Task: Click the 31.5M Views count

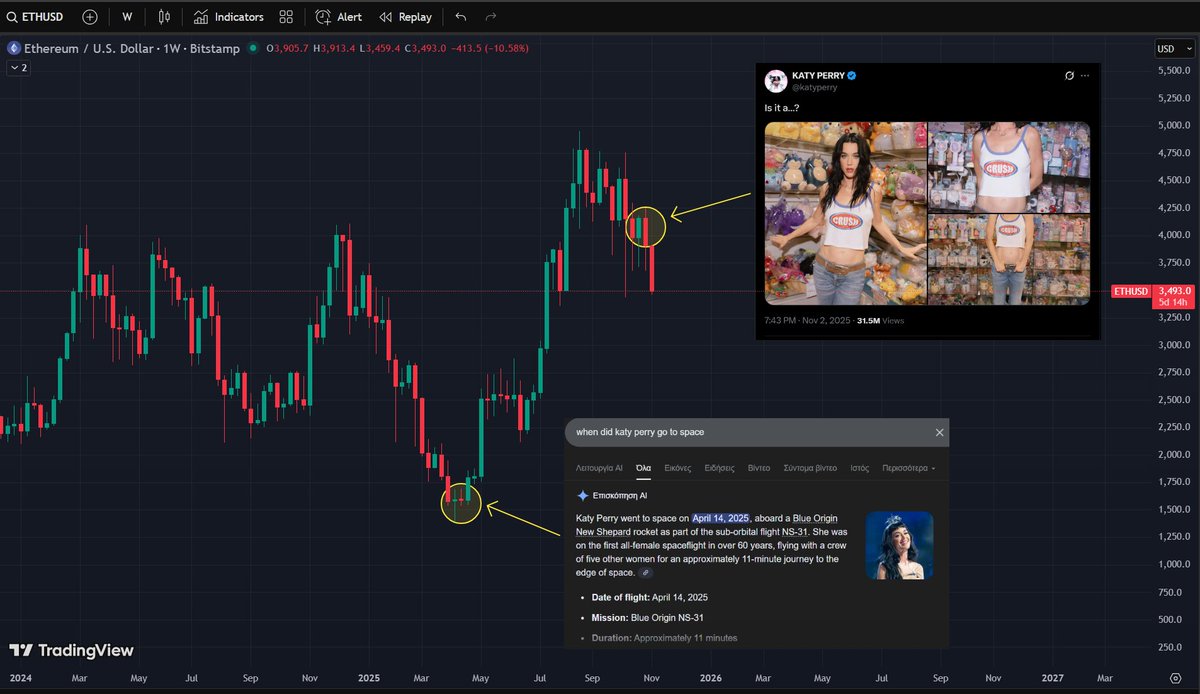Action: pyautogui.click(x=880, y=321)
